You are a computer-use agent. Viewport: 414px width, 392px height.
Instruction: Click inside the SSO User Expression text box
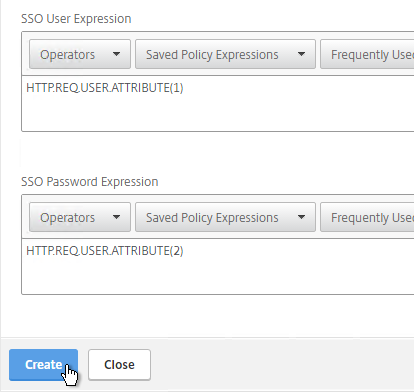click(218, 103)
